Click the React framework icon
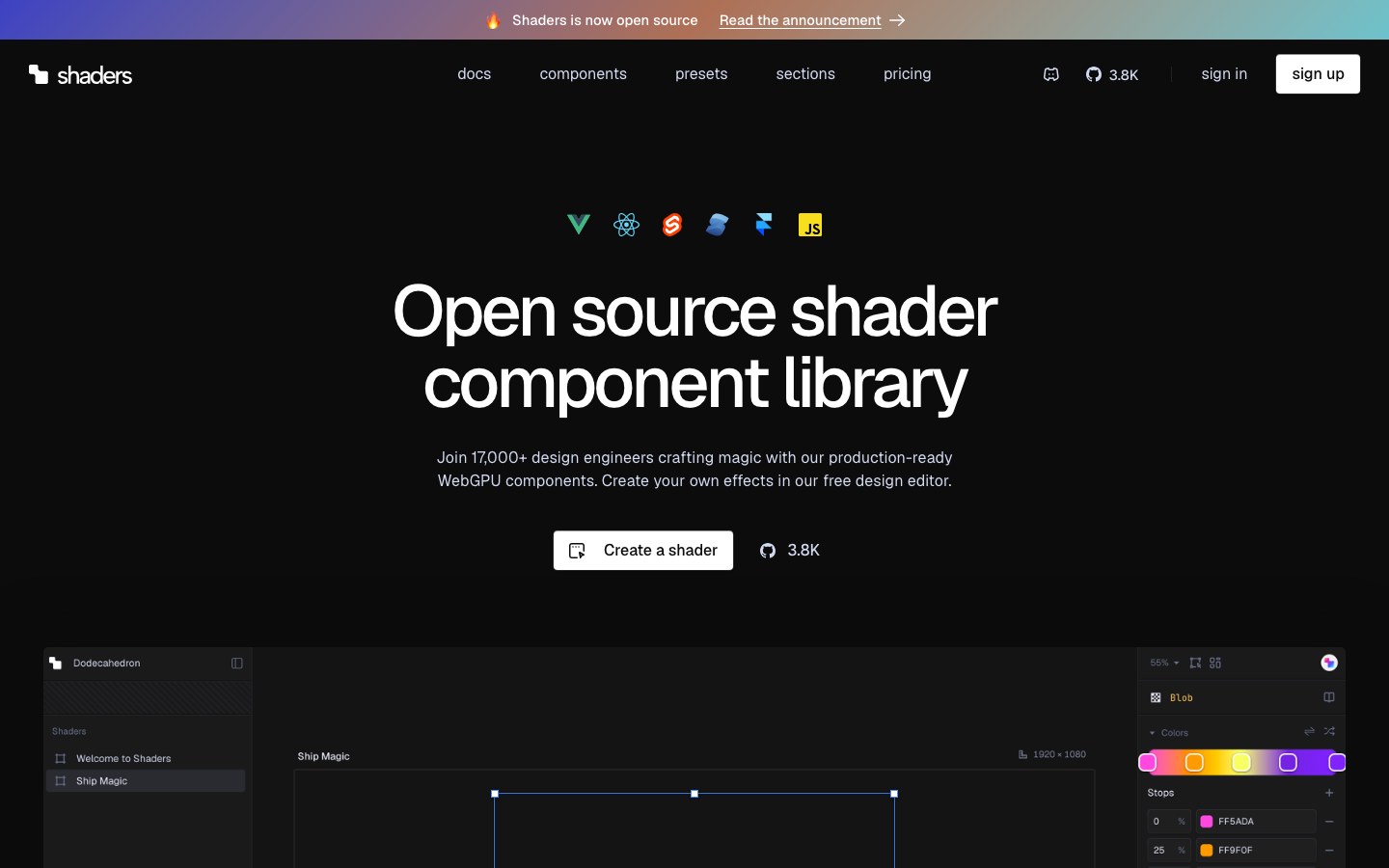 [626, 225]
